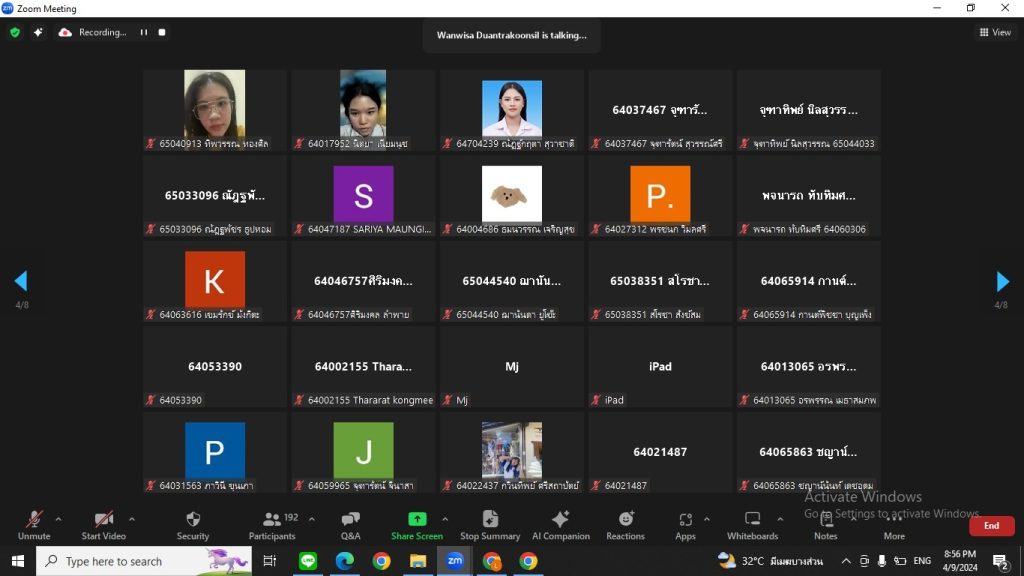Expand share options arrow beside Share Screen

pyautogui.click(x=445, y=519)
